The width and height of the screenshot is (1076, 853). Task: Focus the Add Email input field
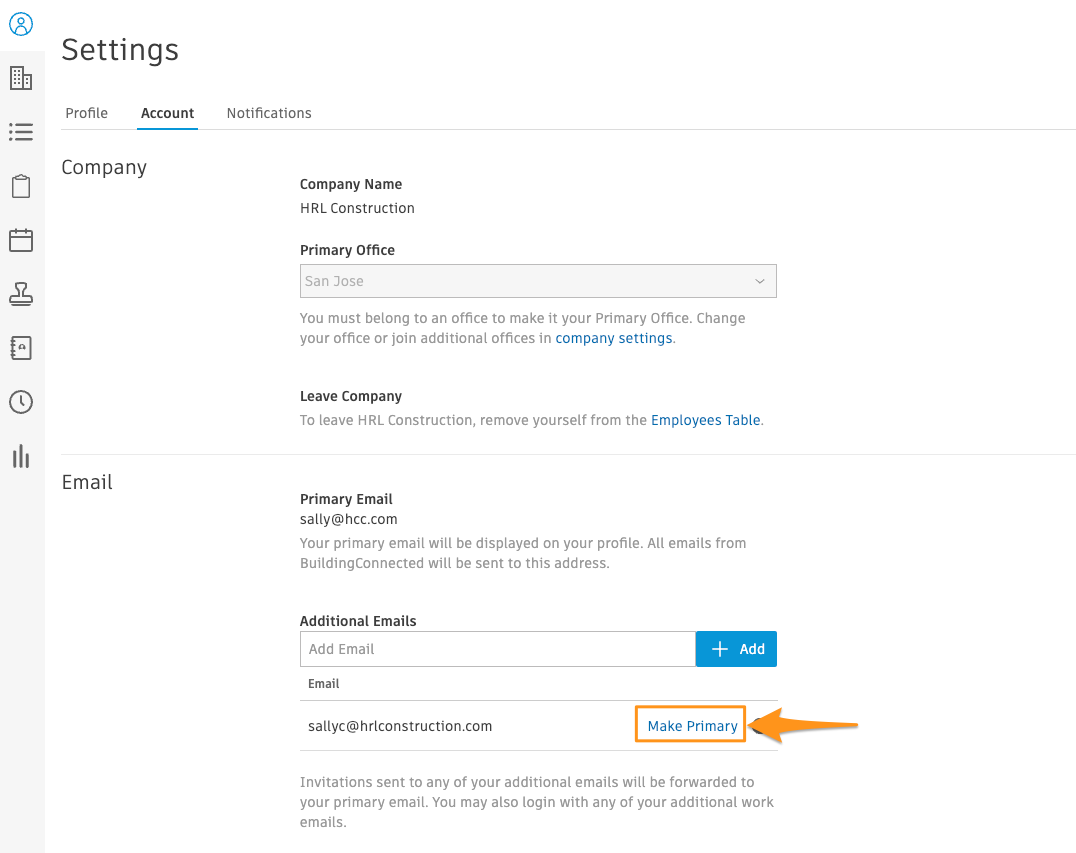[497, 649]
